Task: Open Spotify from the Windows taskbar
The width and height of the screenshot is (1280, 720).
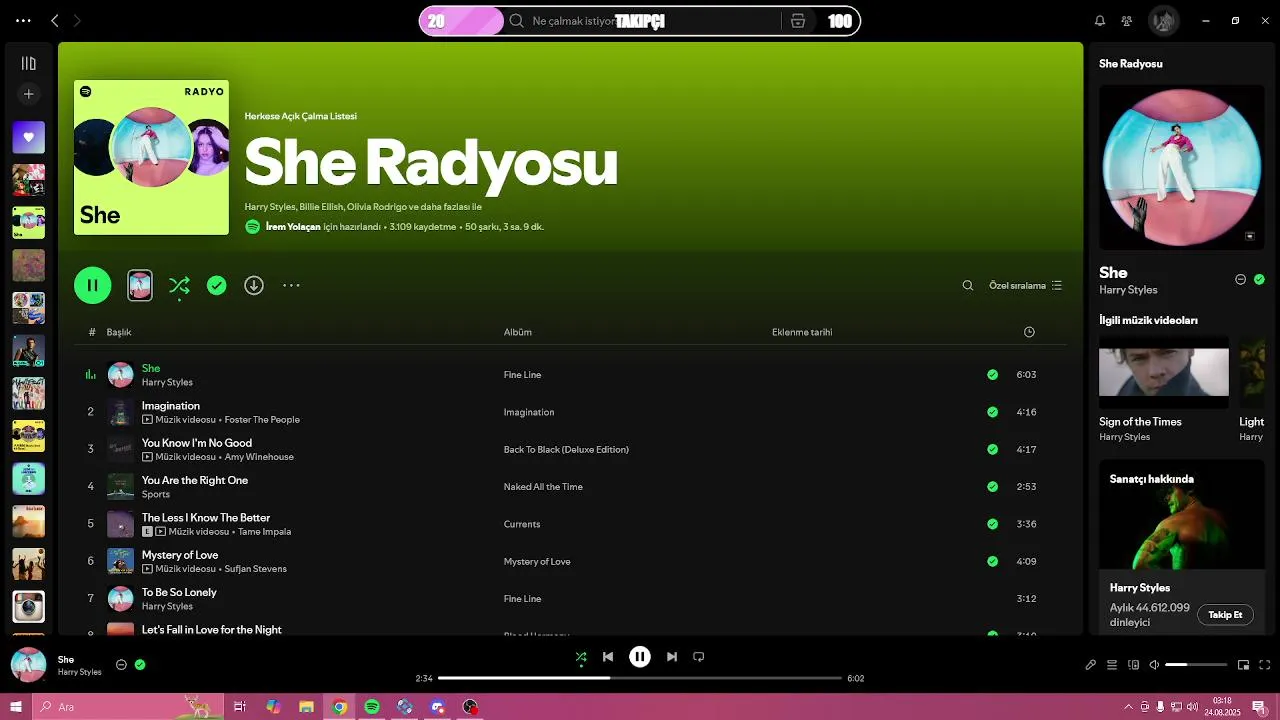Action: coord(372,707)
